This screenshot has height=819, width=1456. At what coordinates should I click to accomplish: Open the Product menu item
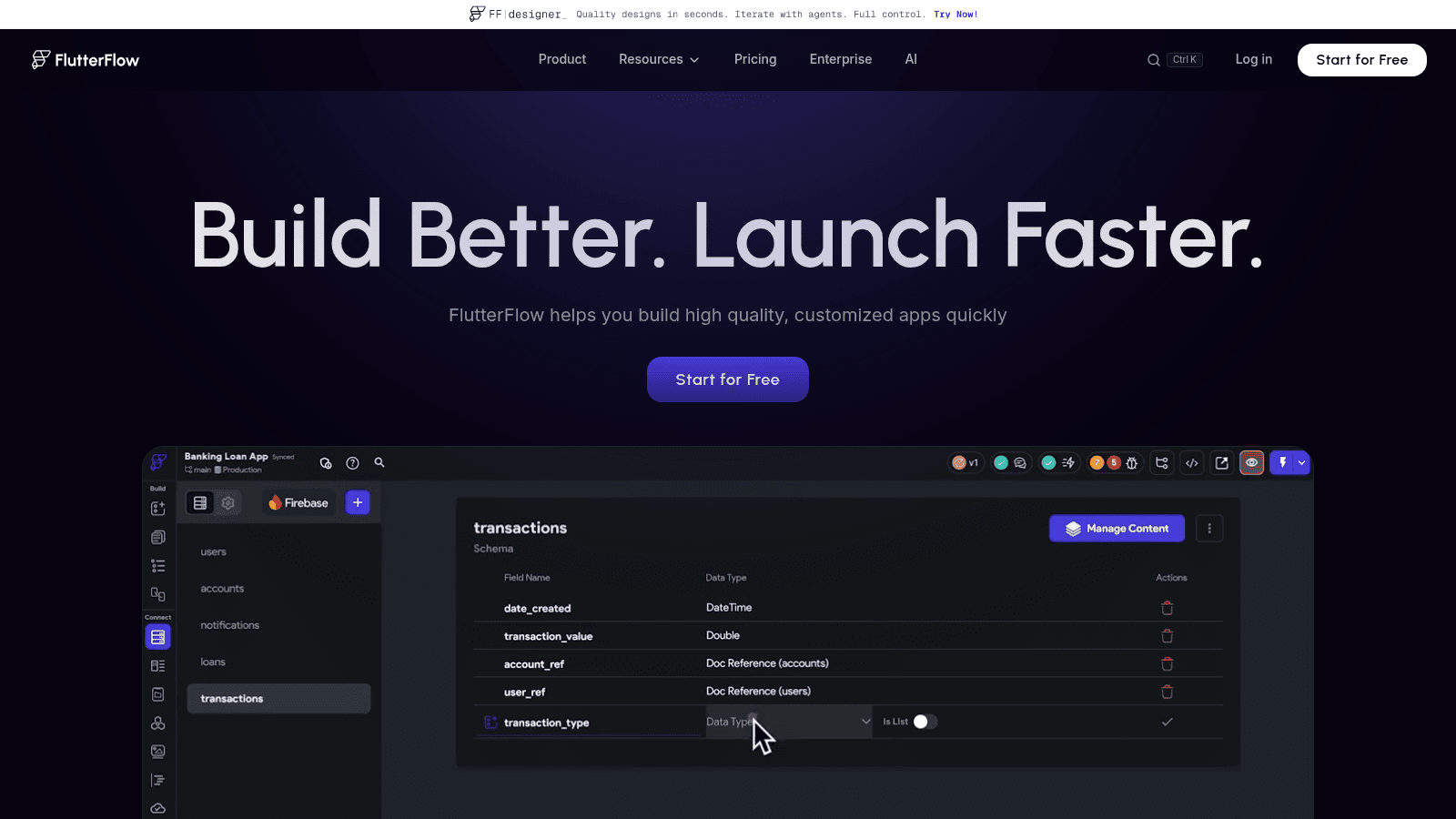point(562,59)
